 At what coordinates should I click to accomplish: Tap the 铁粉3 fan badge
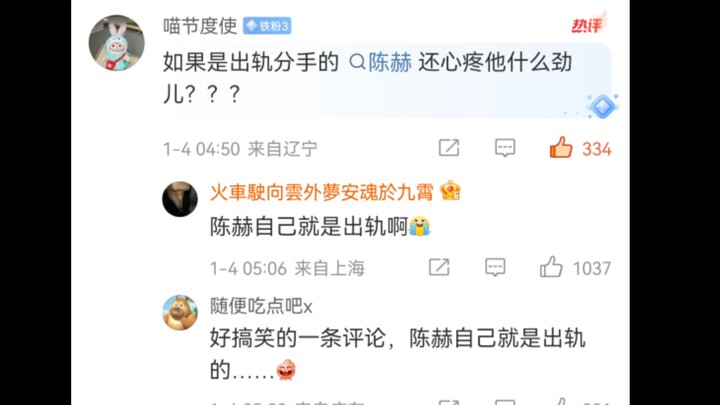[x=267, y=26]
